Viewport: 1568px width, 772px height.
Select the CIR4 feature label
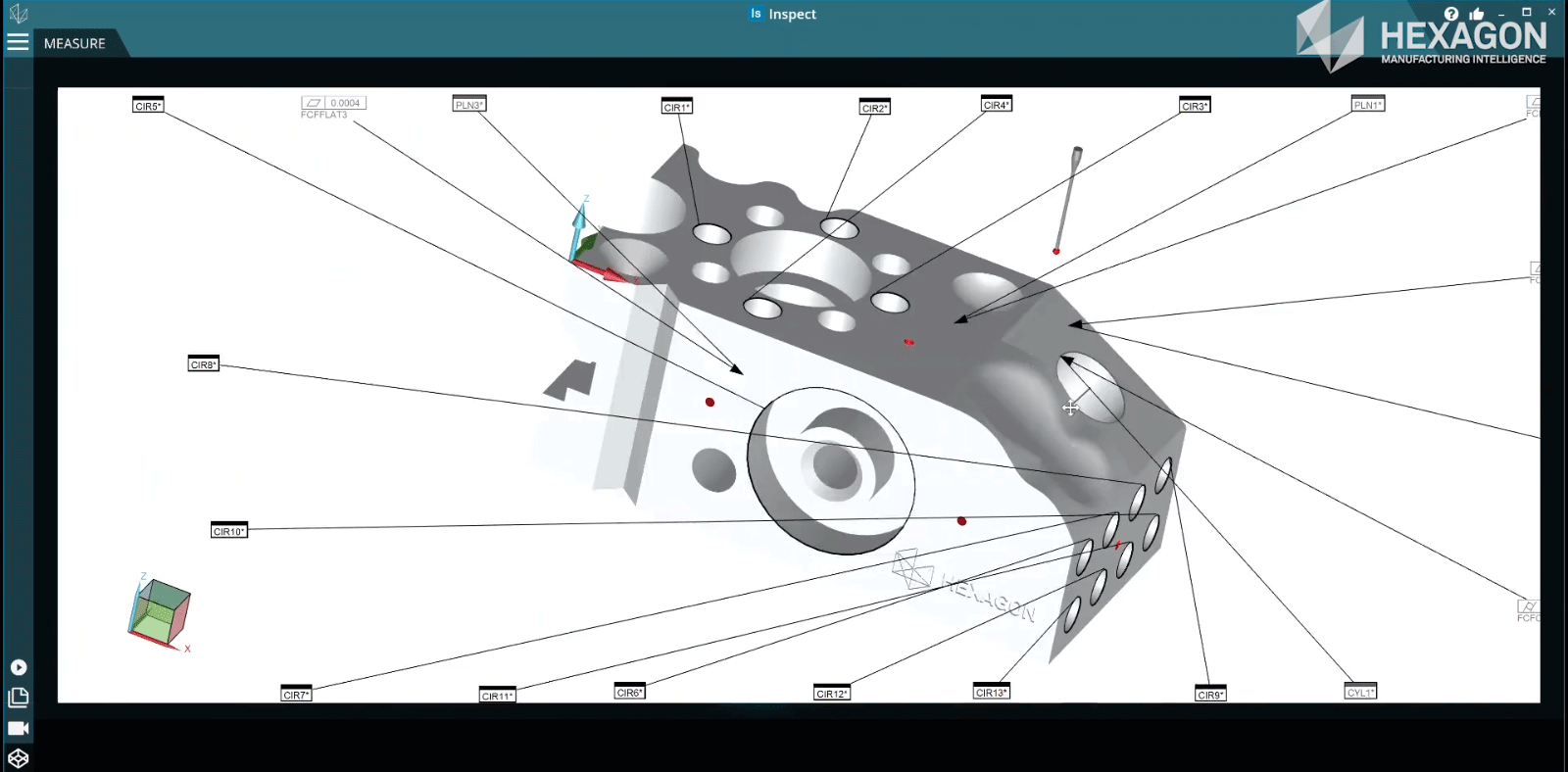997,104
